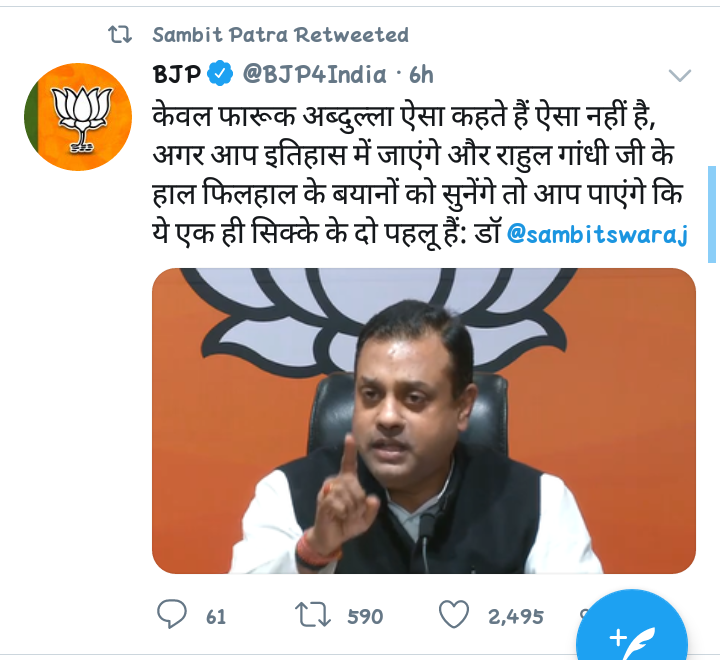The width and height of the screenshot is (720, 660).
Task: Click the blue scrollbar indicator
Action: (x=712, y=214)
